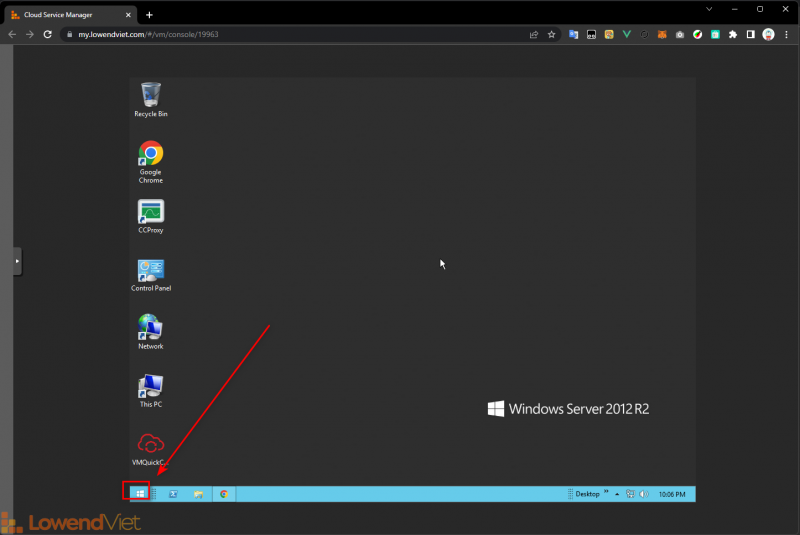Open a new browser tab
This screenshot has width=800, height=535.
pyautogui.click(x=149, y=15)
